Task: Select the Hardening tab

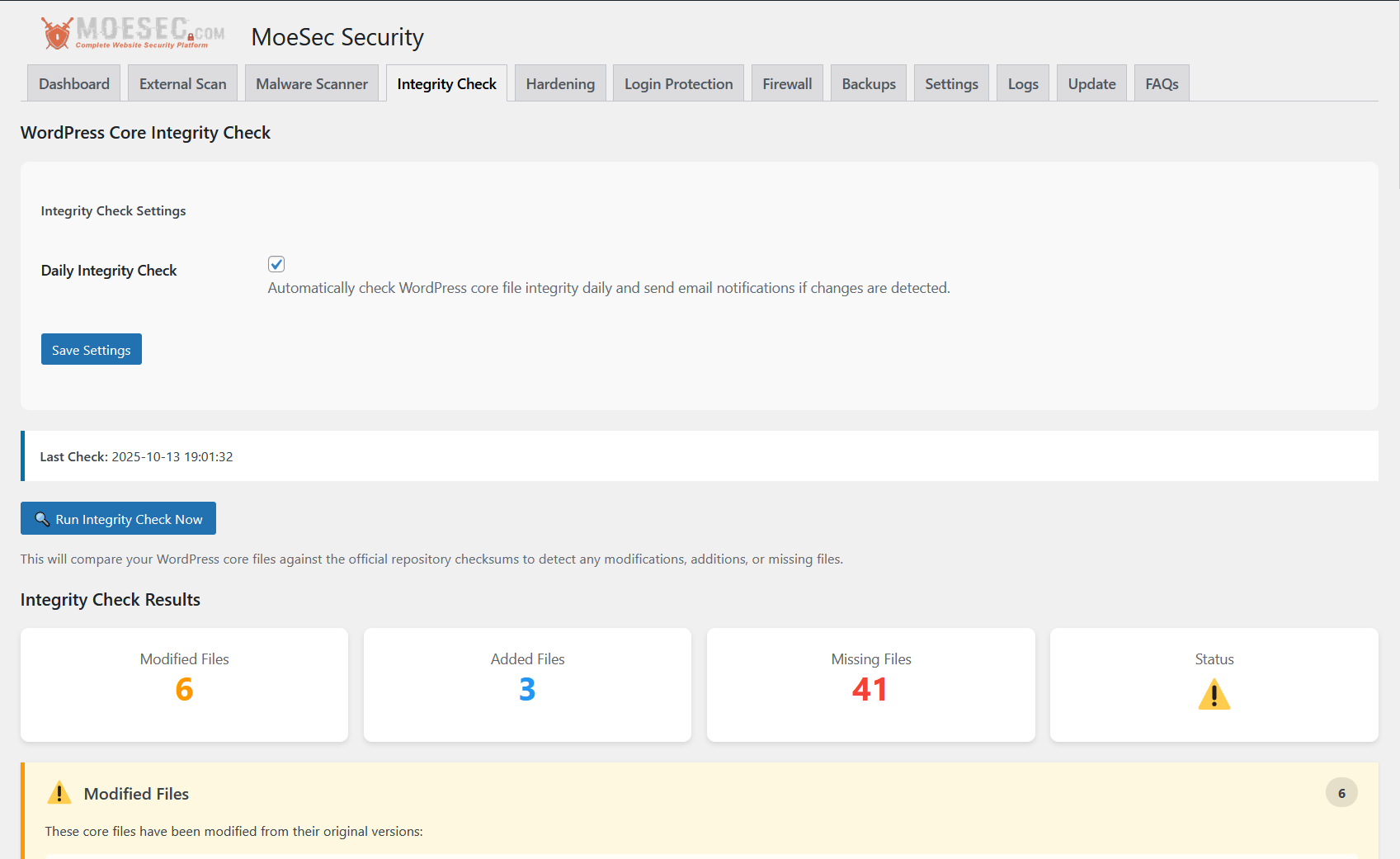Action: (560, 84)
